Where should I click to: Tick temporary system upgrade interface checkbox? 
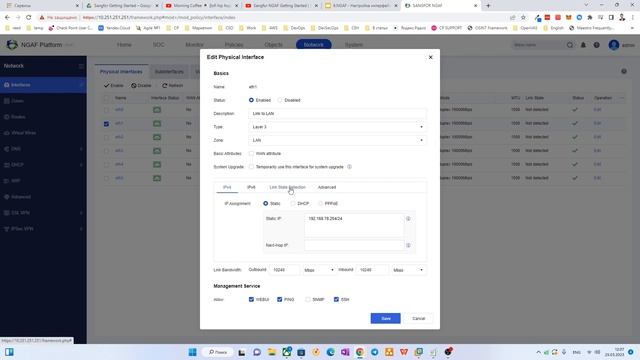click(251, 167)
